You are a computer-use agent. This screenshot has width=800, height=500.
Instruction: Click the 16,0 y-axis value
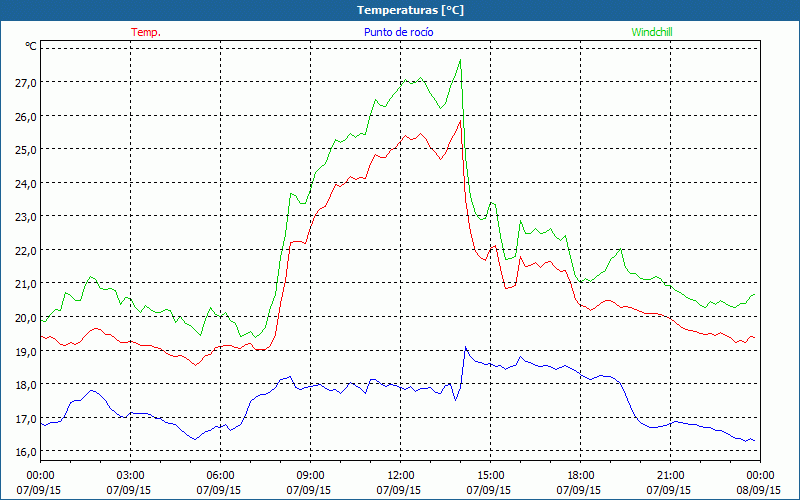[x=26, y=452]
